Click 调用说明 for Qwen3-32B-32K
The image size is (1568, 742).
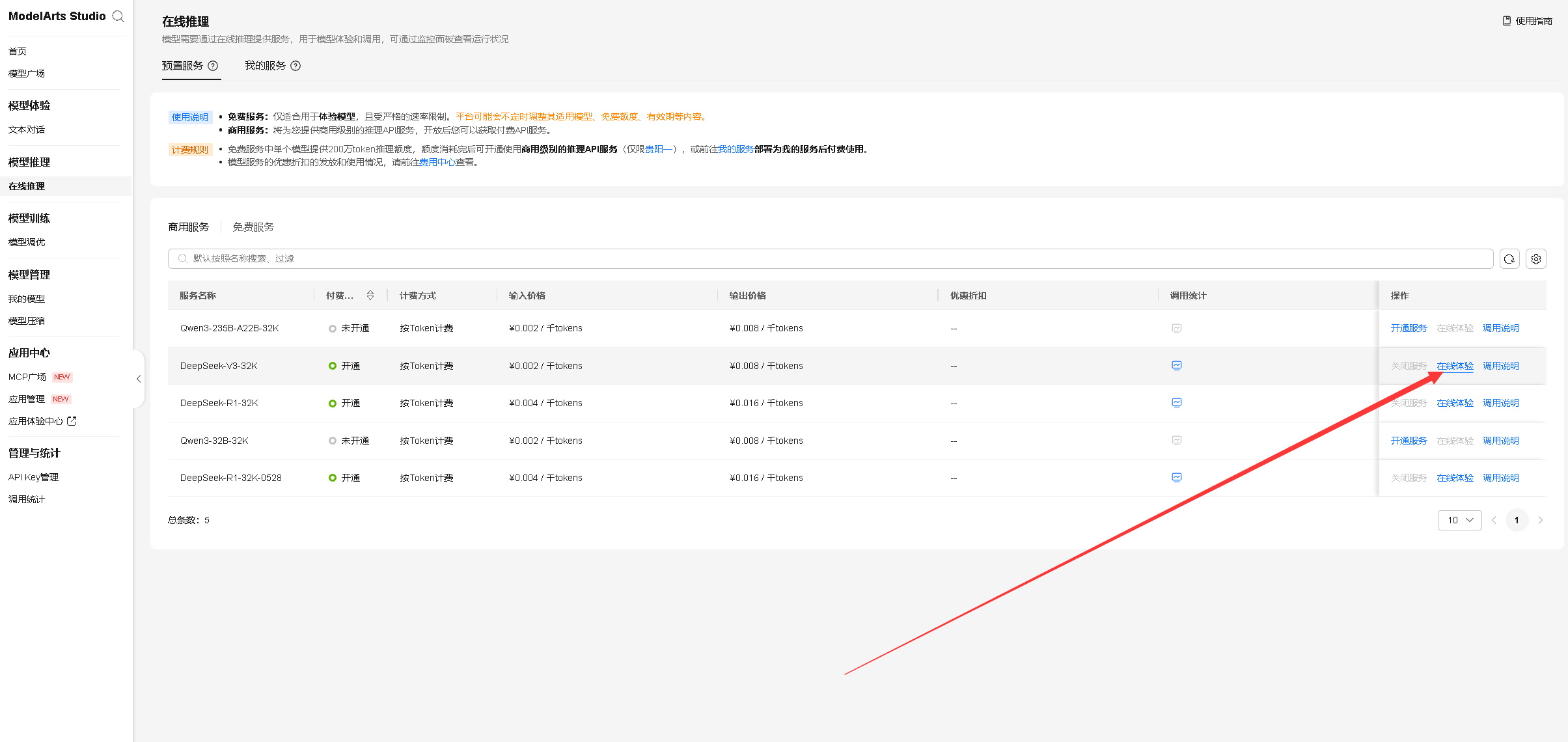tap(1500, 441)
